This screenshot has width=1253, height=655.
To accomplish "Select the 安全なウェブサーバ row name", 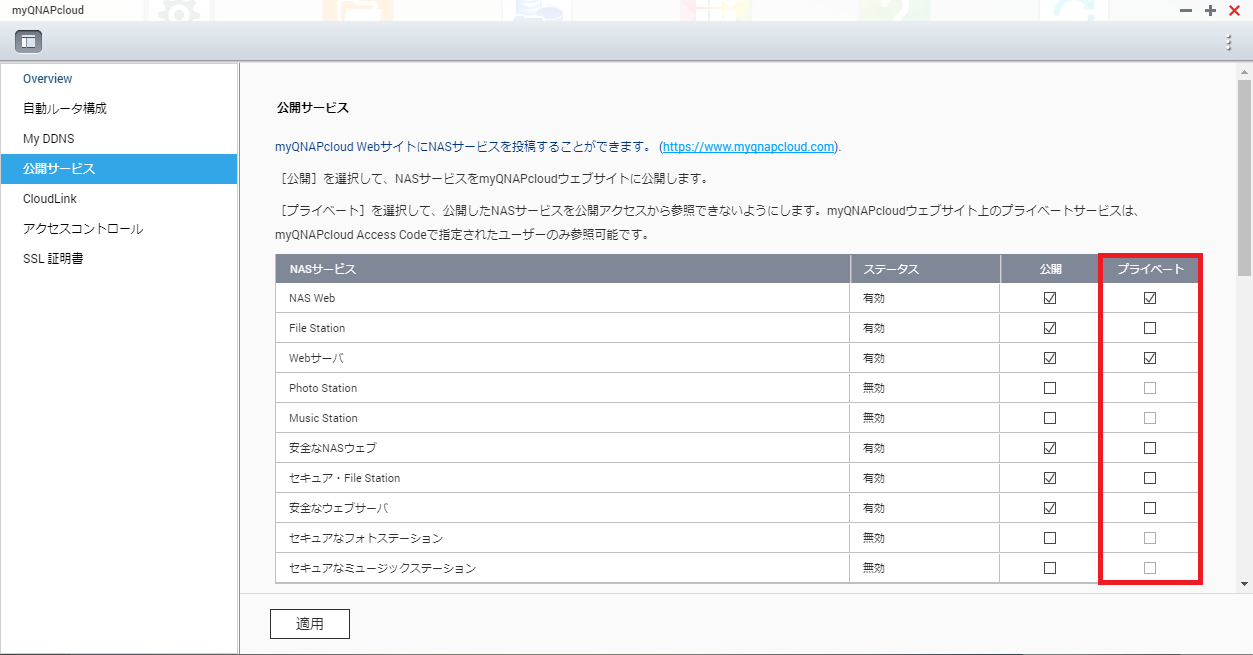I will coord(338,508).
